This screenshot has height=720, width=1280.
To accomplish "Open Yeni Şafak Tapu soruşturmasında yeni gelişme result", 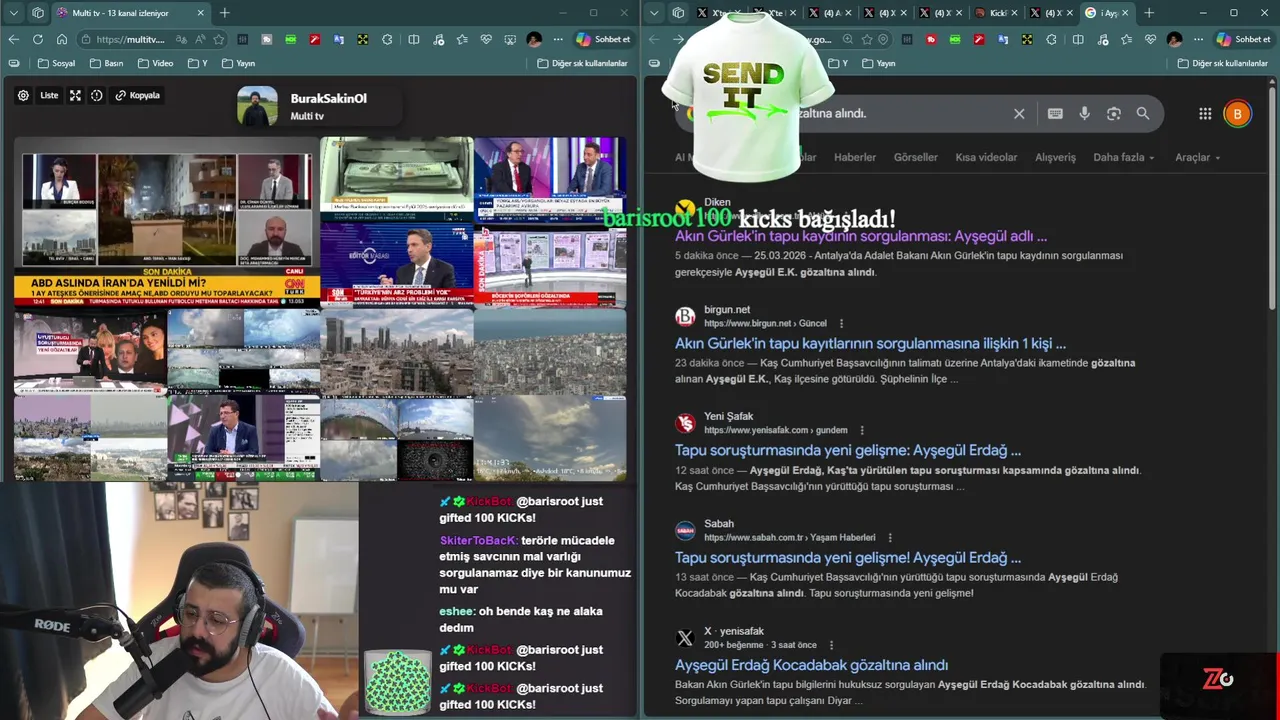I will pos(848,450).
